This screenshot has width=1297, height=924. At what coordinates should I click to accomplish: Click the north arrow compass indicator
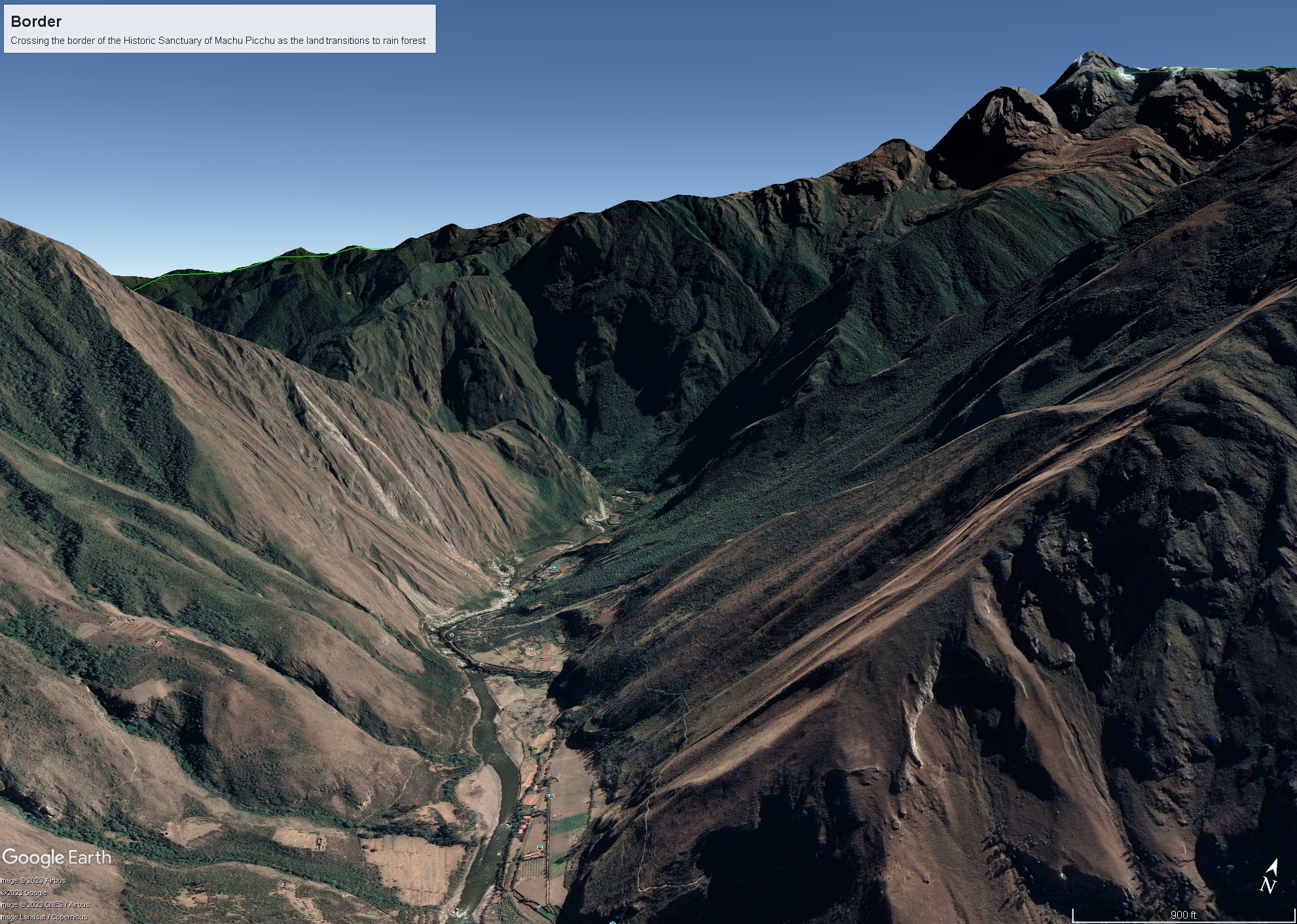pos(1270,877)
